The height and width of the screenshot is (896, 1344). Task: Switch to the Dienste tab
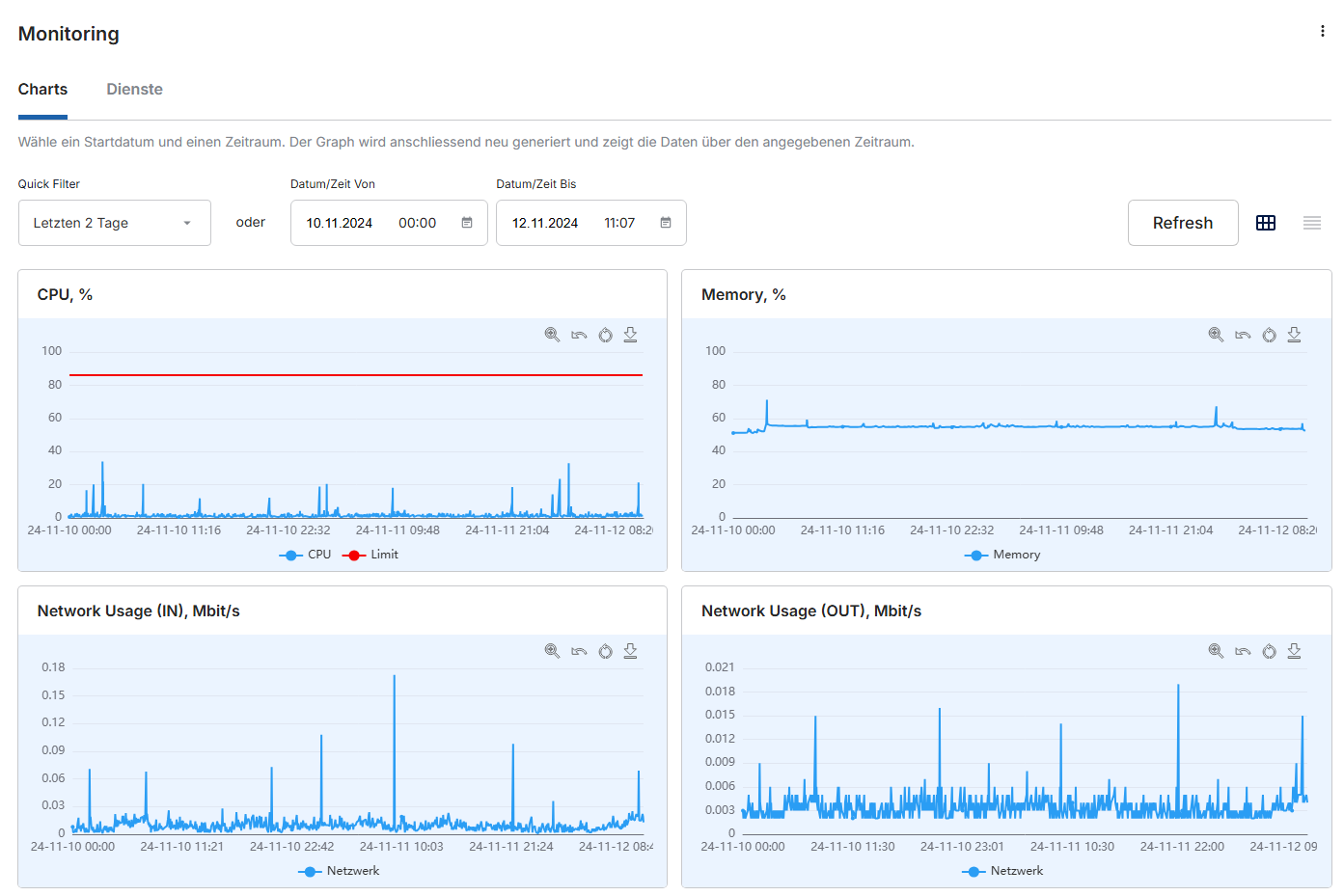click(134, 89)
